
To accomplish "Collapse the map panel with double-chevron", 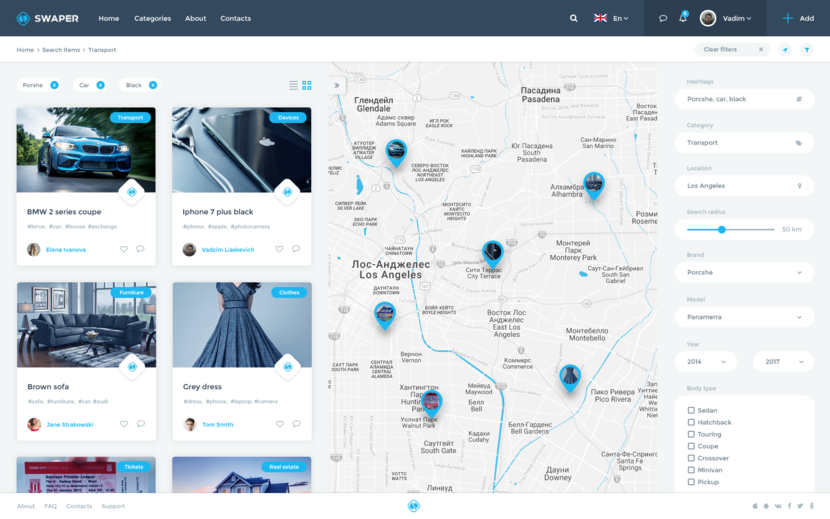I will [337, 85].
